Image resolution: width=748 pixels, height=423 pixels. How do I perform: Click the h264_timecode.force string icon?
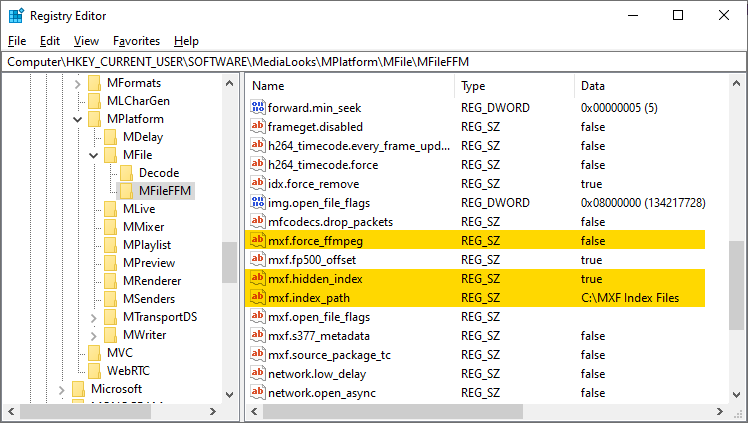[258, 165]
